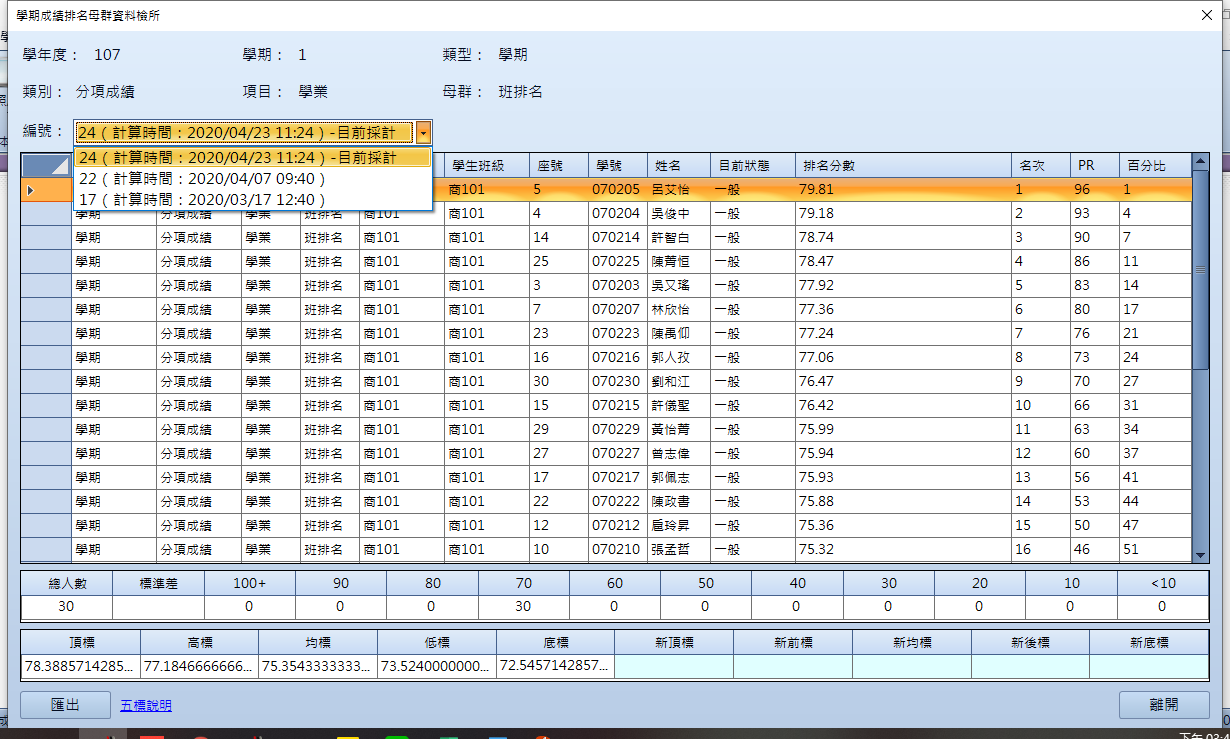Choose option 24 calculated 2020/04/23 11:24

click(252, 158)
